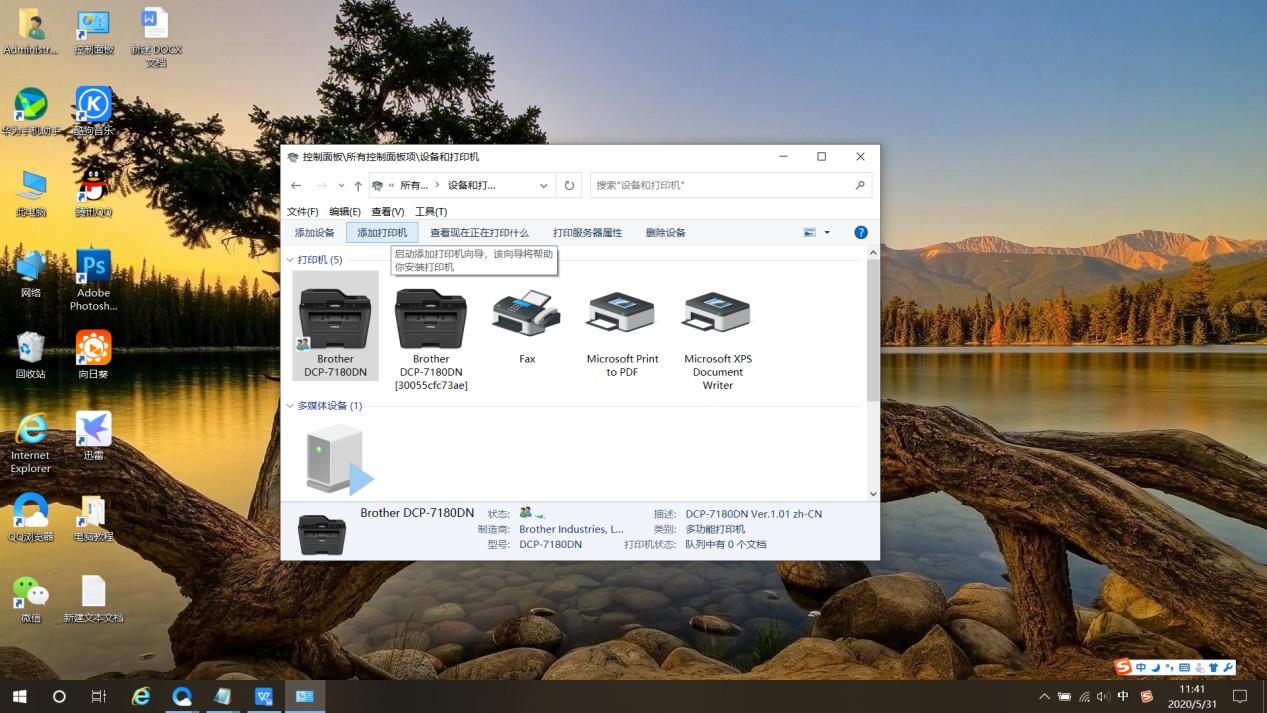1267x713 pixels.
Task: Open the address bar history dropdown
Action: click(x=543, y=185)
